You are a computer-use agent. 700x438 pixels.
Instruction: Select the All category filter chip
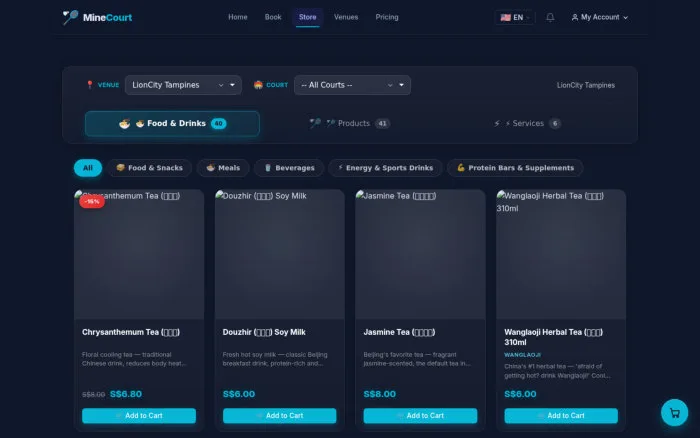[88, 168]
